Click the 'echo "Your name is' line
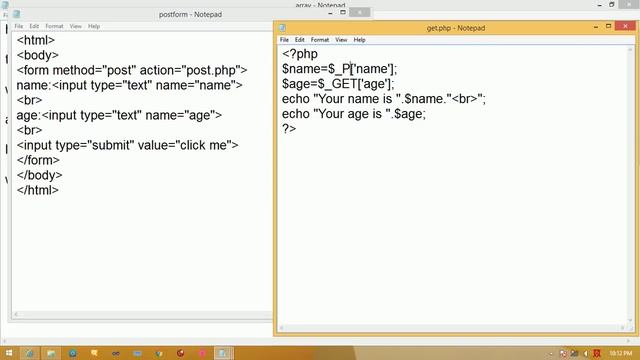 click(x=384, y=99)
